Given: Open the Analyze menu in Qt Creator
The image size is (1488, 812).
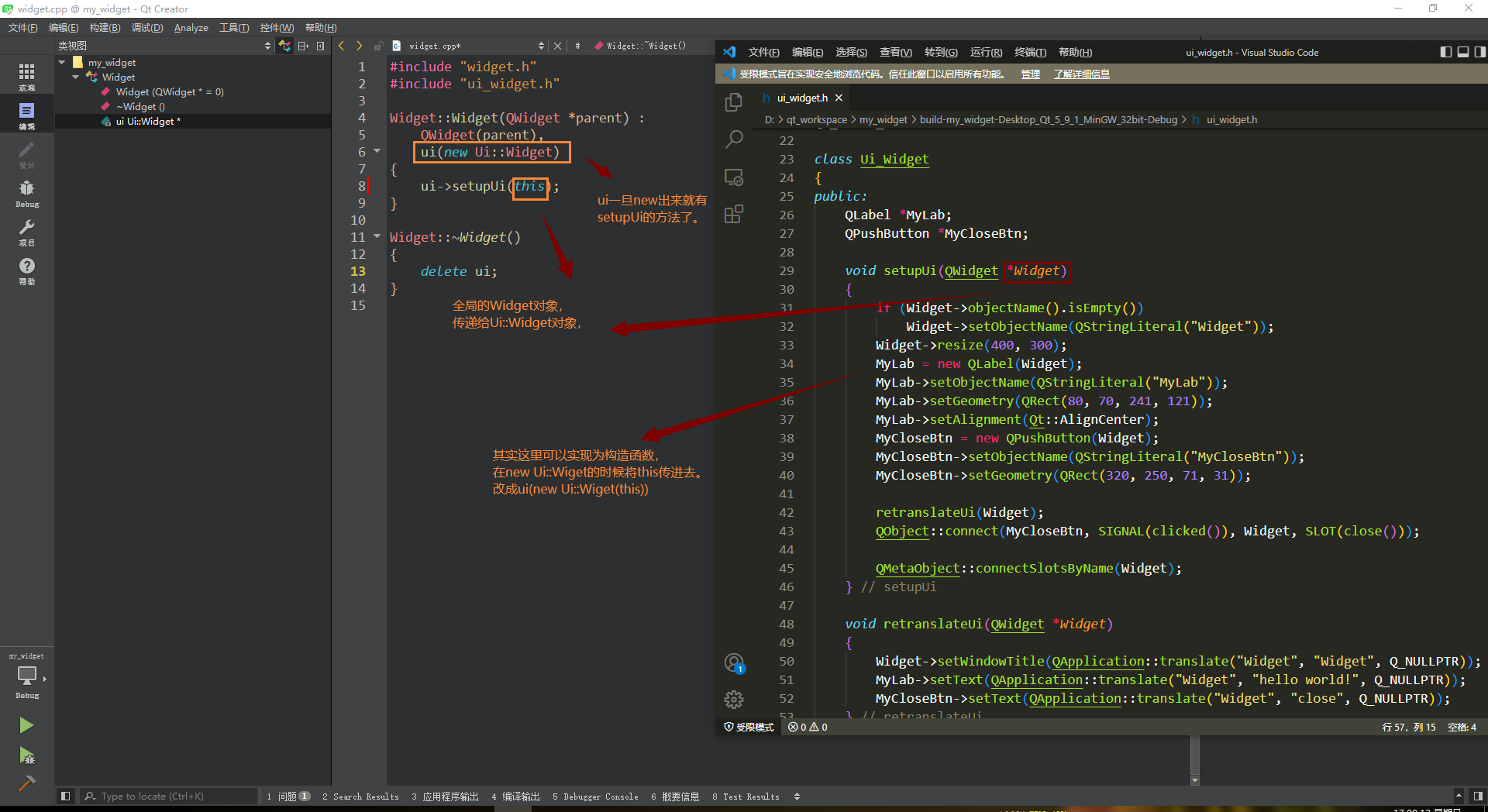Looking at the screenshot, I should tap(191, 28).
